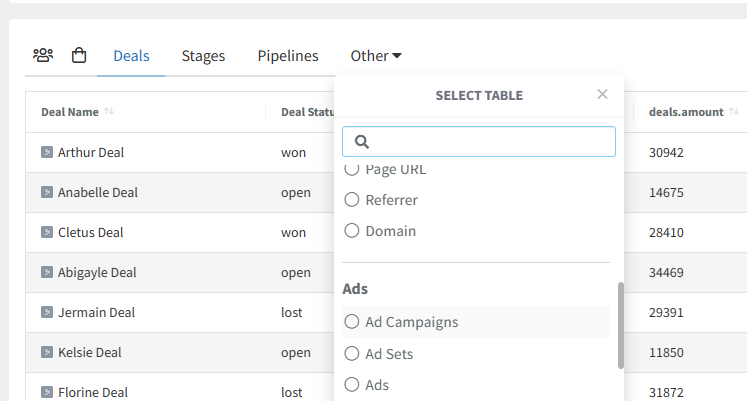Switch to the Stages tab
The image size is (747, 401).
[203, 56]
